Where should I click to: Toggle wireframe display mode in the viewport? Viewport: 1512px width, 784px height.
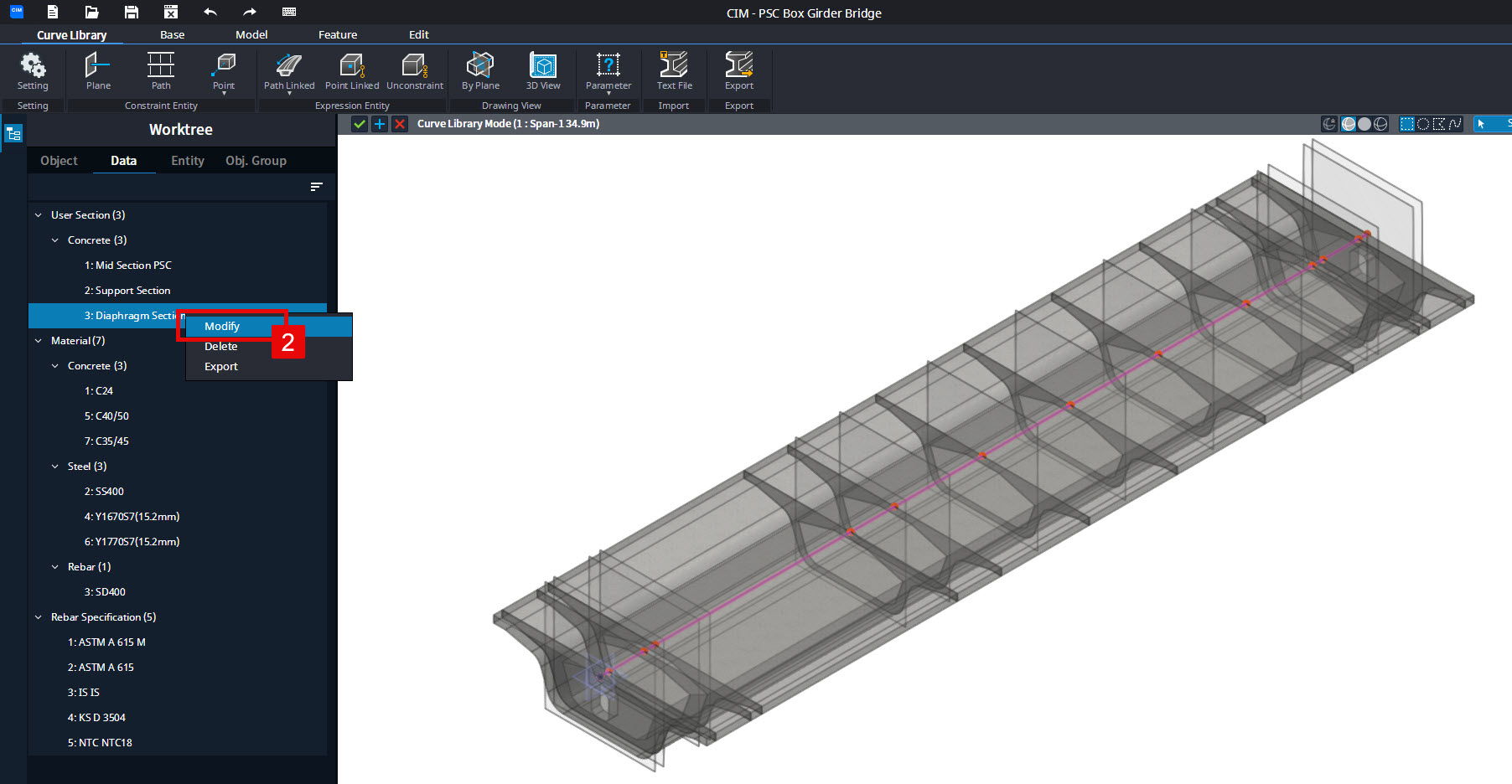point(1380,124)
